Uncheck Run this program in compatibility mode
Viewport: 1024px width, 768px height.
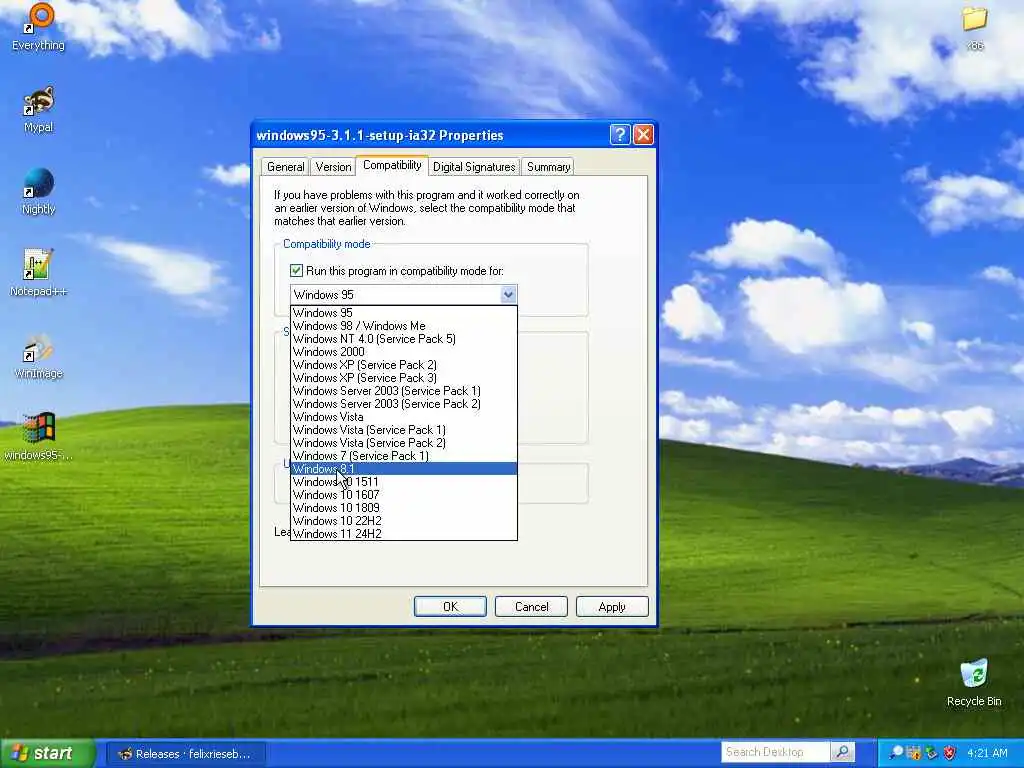(x=296, y=270)
